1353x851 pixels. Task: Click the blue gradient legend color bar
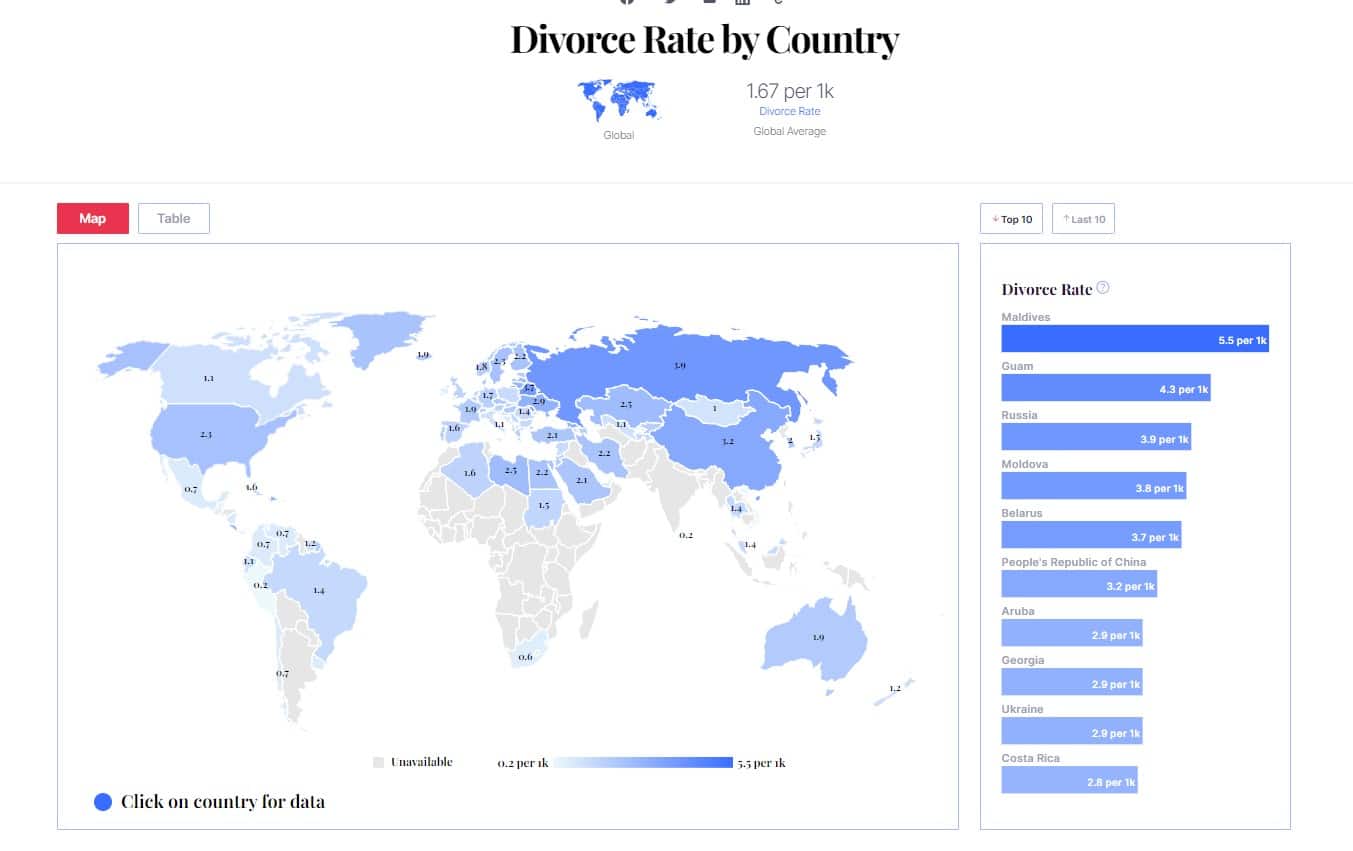click(x=643, y=763)
